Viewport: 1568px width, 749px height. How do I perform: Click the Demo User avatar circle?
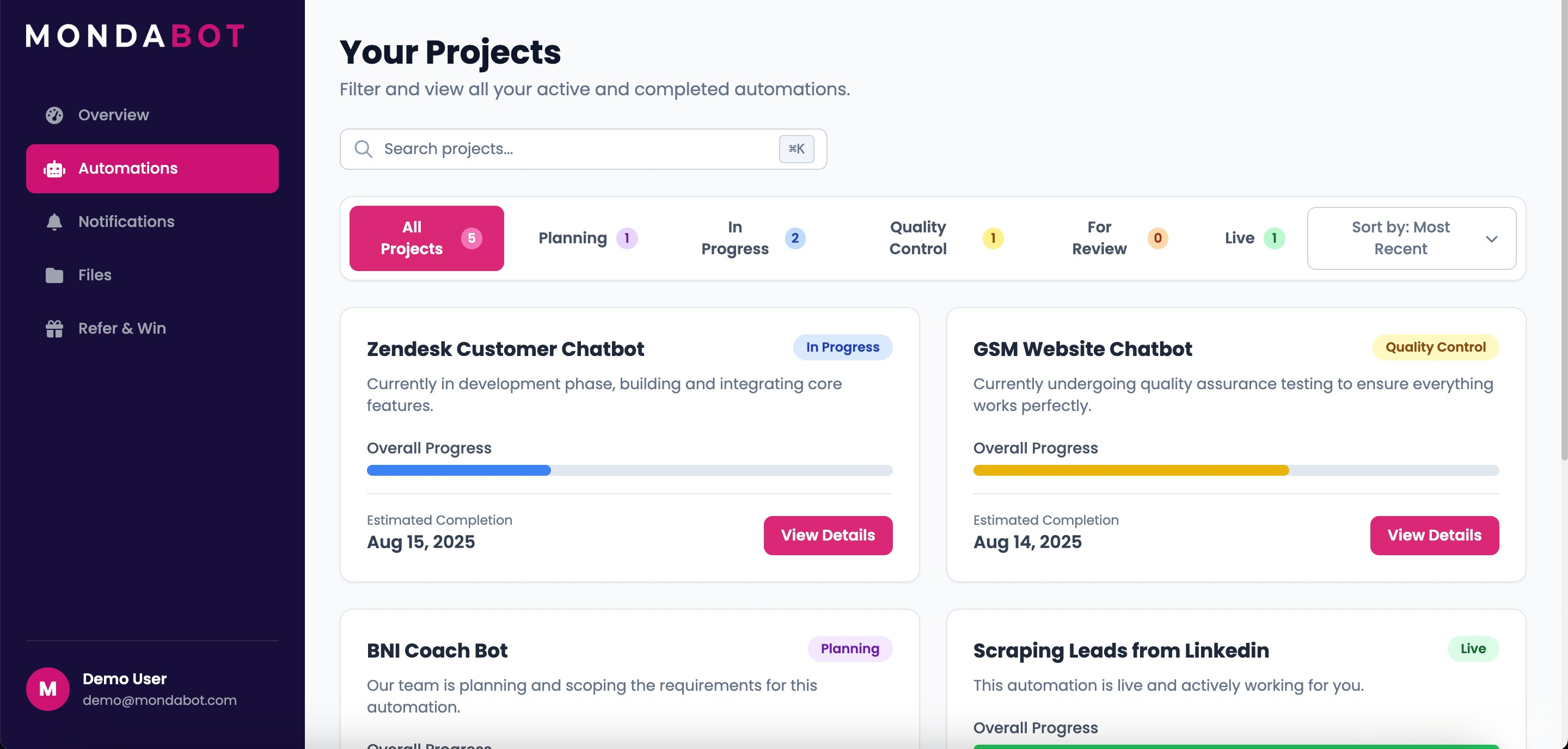point(47,688)
